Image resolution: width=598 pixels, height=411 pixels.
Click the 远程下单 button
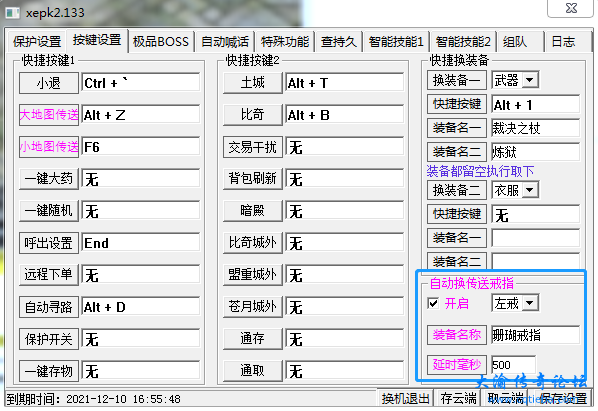click(x=49, y=275)
